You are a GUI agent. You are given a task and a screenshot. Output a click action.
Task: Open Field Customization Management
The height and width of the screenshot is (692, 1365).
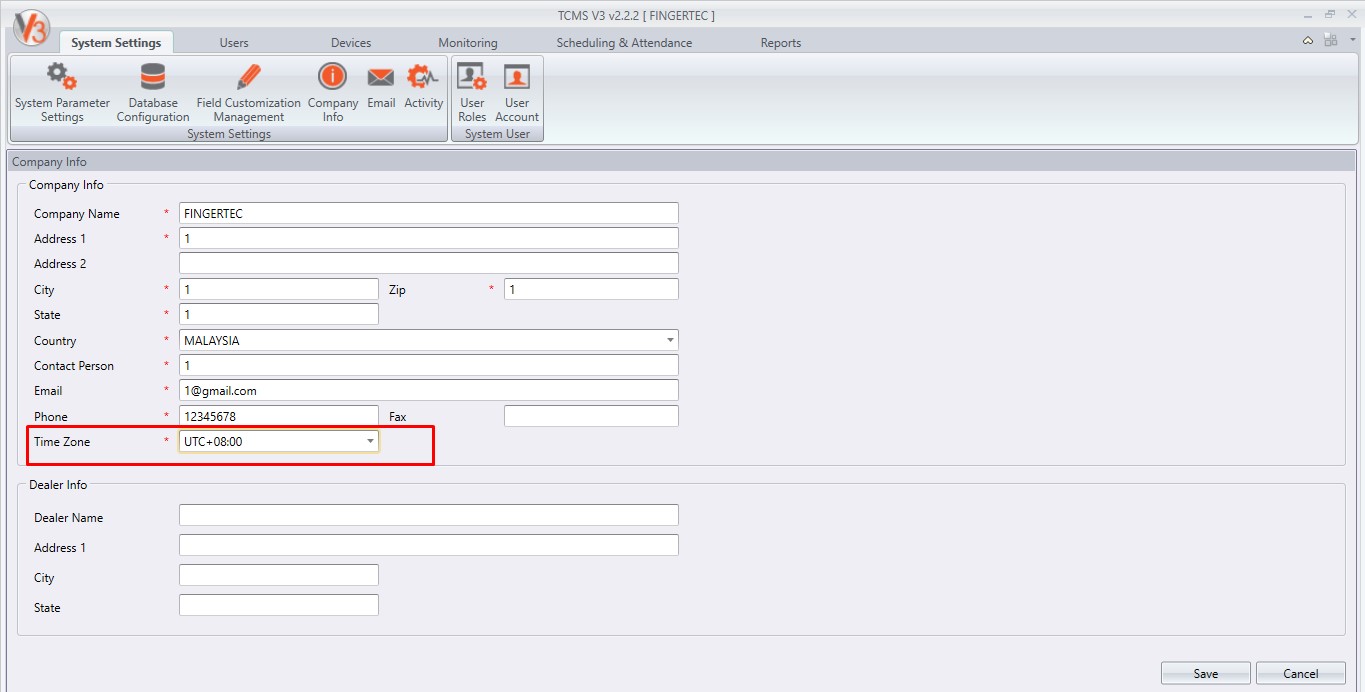(248, 93)
